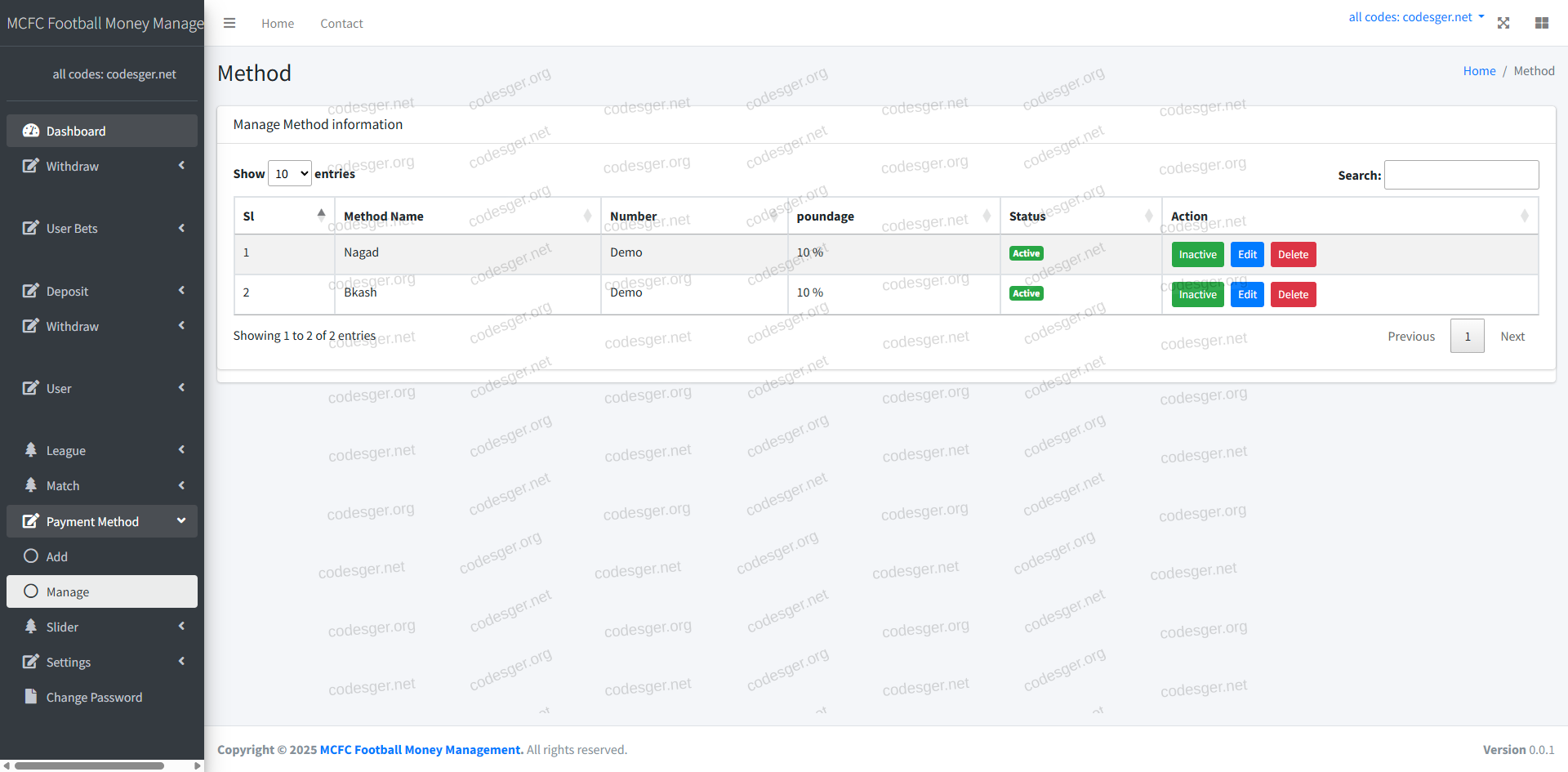
Task: Click the fullscreen expand icon
Action: coord(1503,23)
